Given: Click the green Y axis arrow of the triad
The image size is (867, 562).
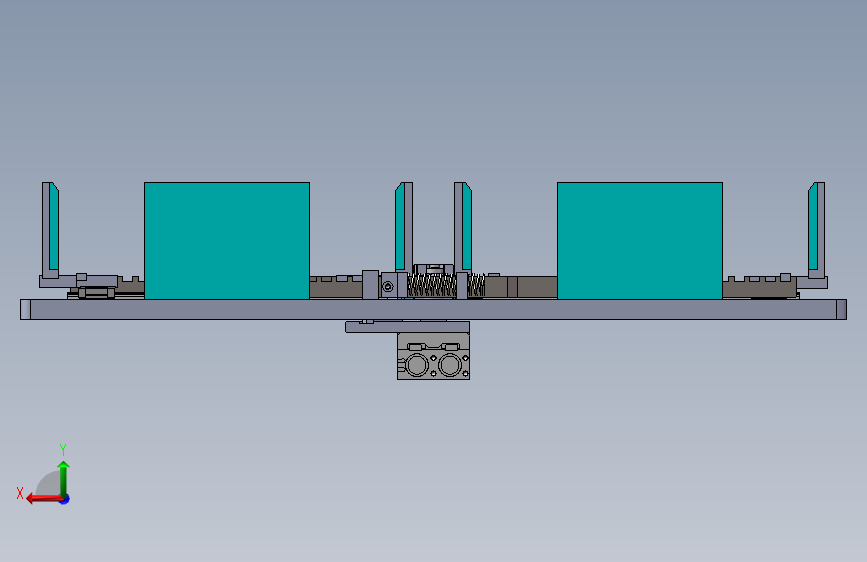Looking at the screenshot, I should 64,478.
